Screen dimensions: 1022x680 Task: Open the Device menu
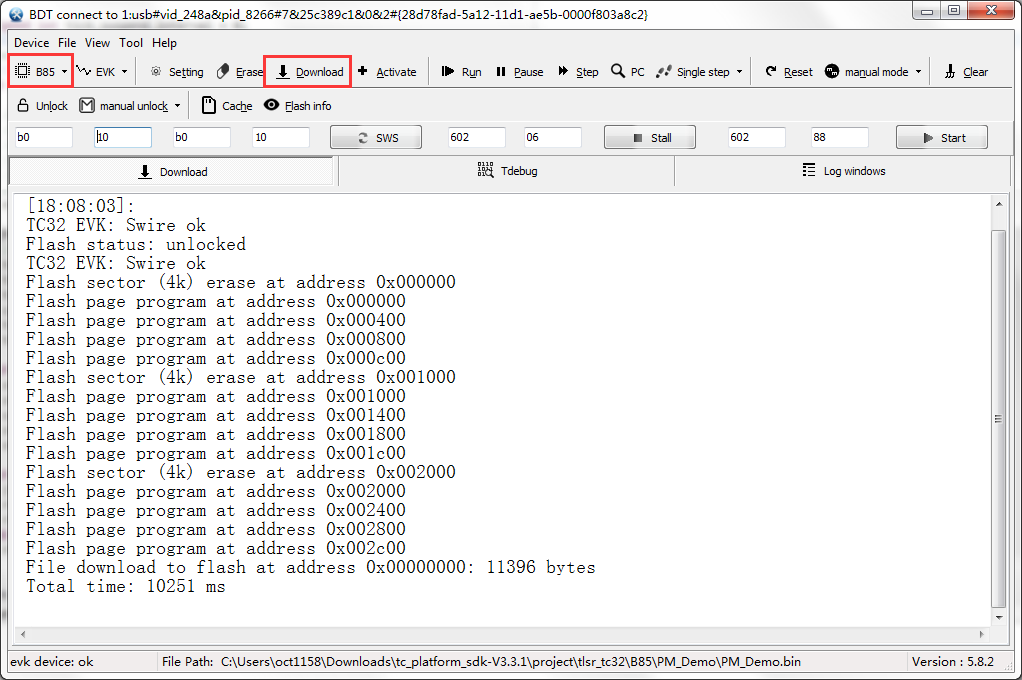pyautogui.click(x=31, y=43)
